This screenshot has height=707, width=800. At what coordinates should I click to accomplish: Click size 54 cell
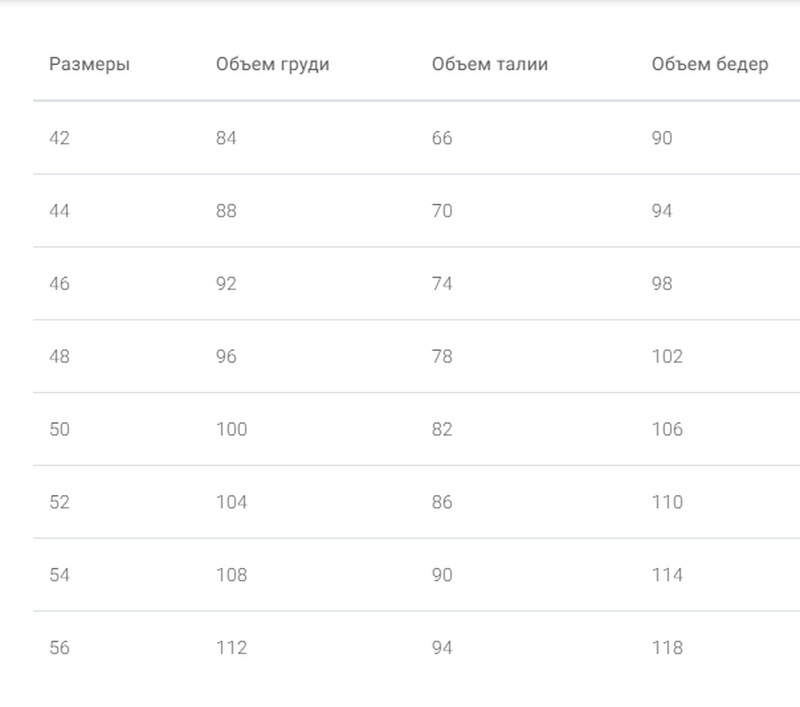pos(59,575)
